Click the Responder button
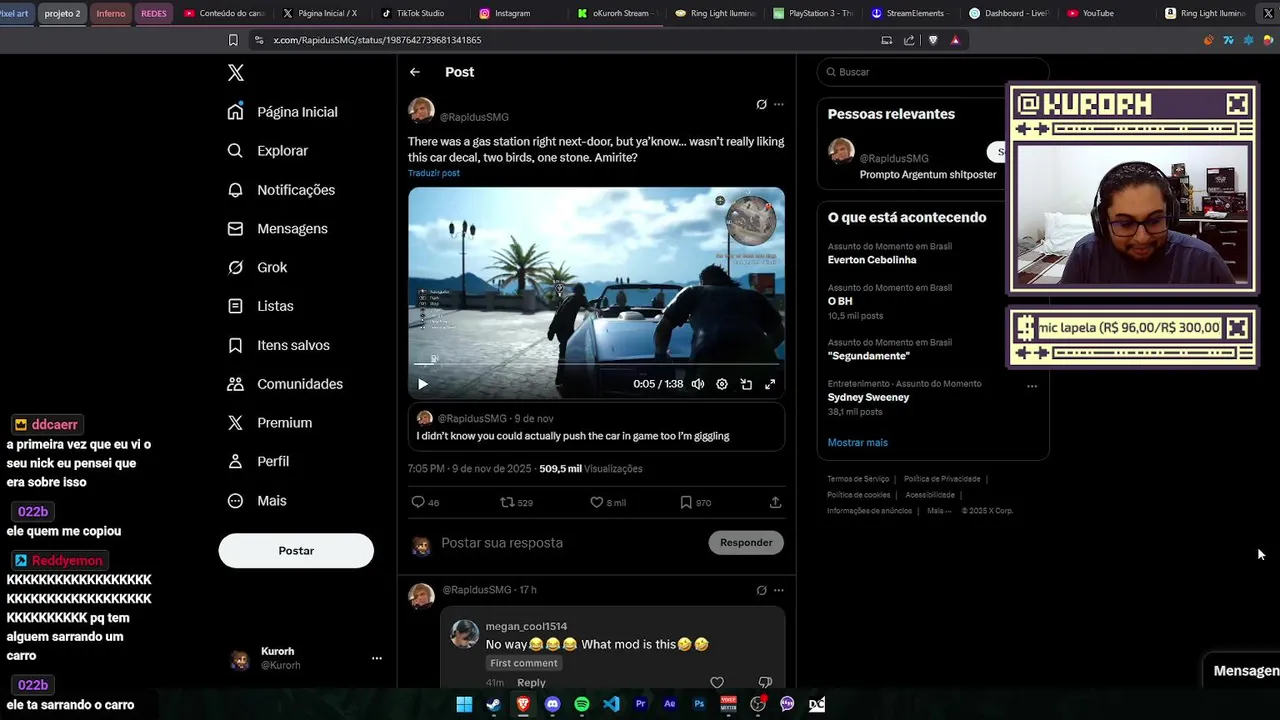 746,543
